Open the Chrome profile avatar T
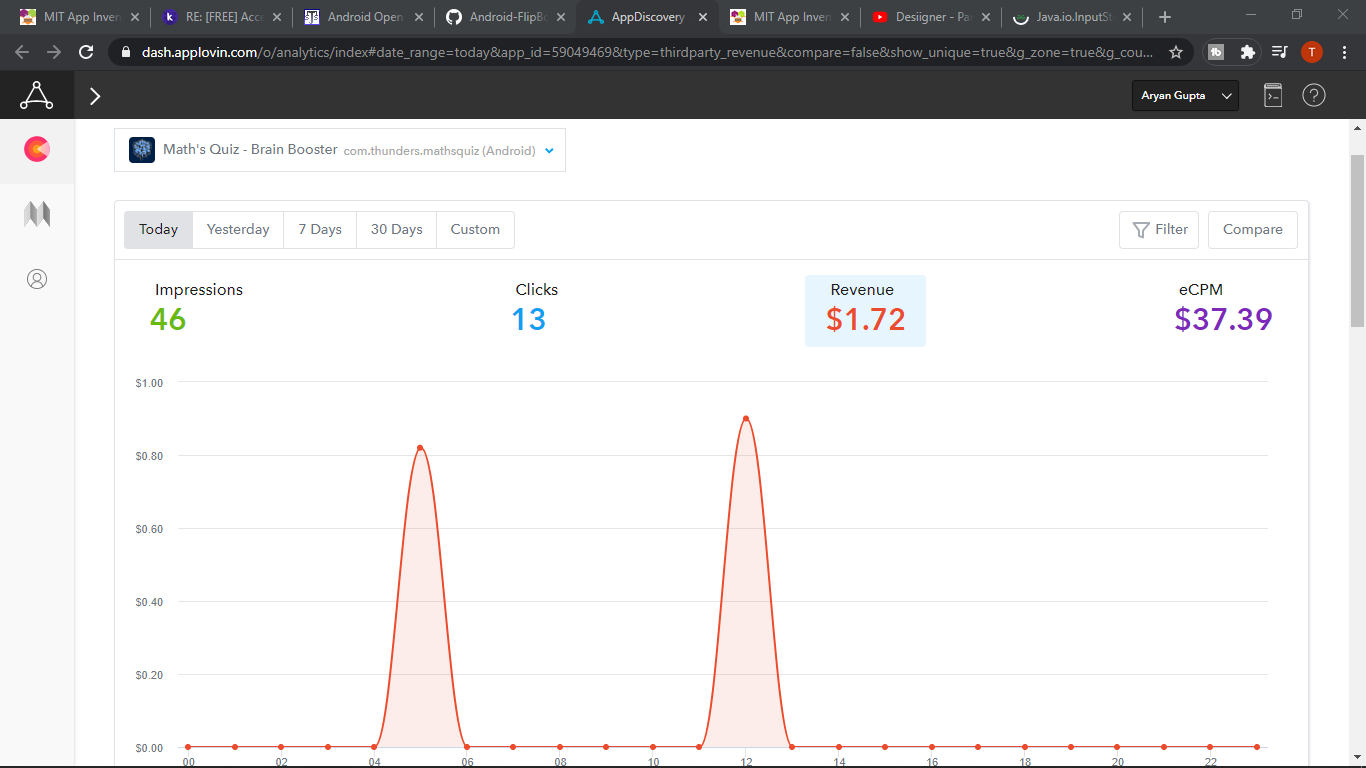This screenshot has width=1366, height=768. coord(1312,52)
